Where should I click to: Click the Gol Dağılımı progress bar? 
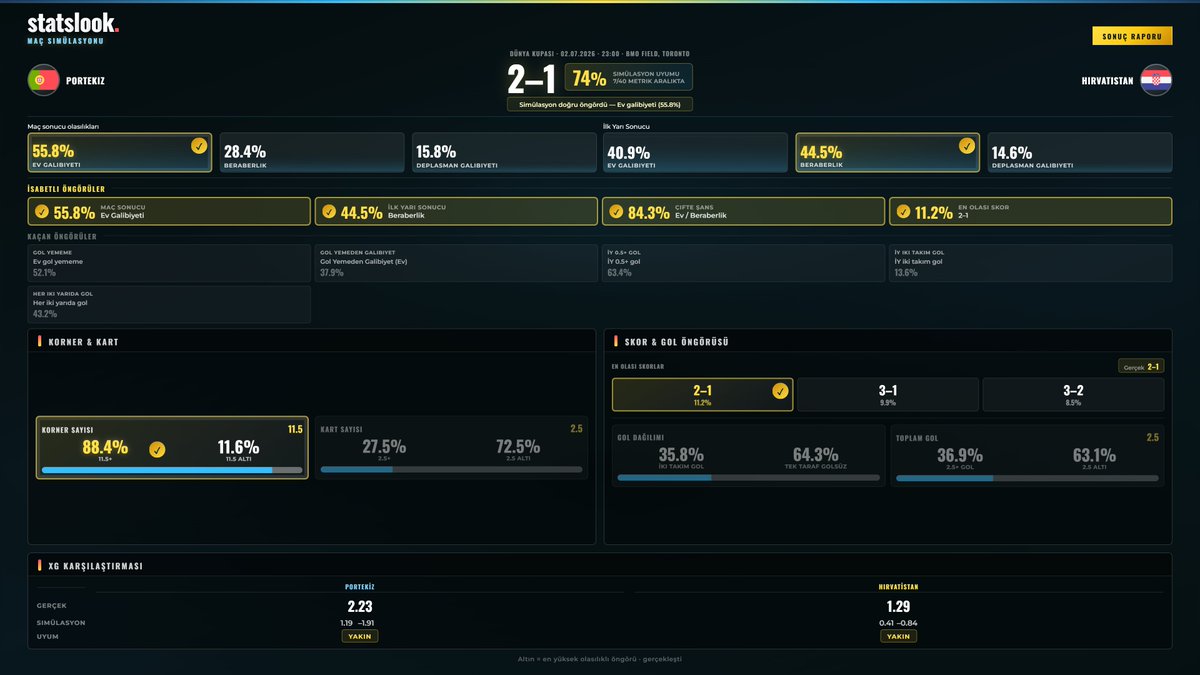(749, 478)
